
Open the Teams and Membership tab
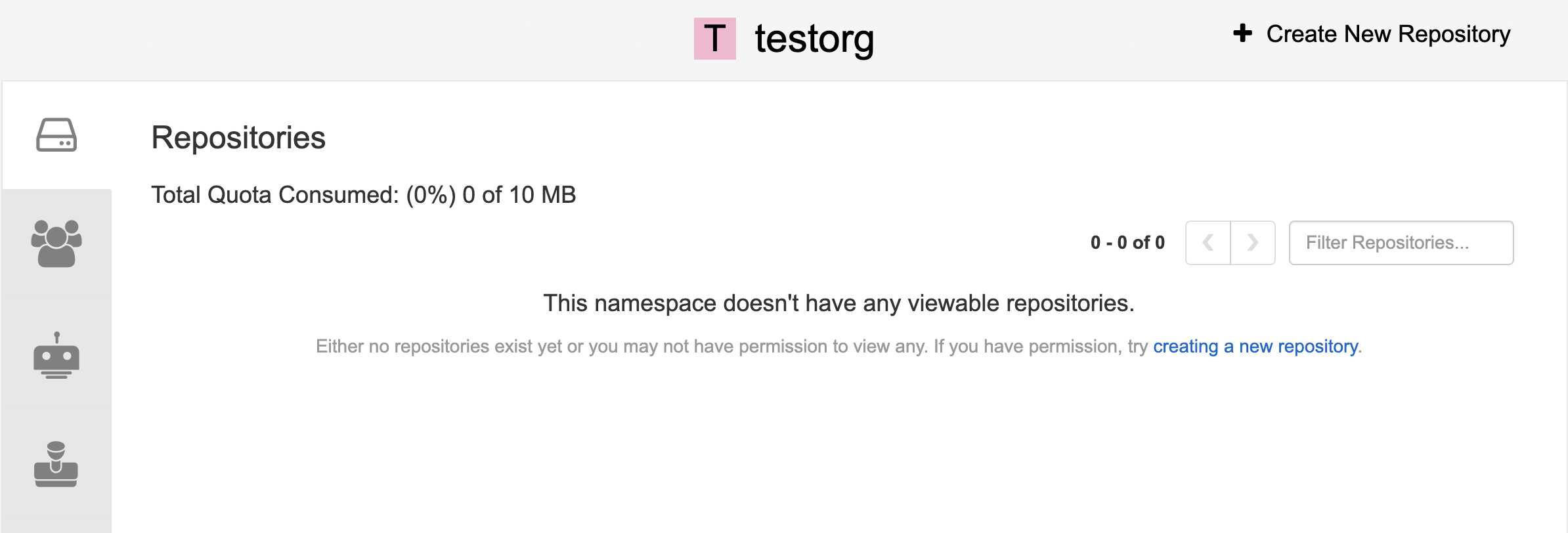(56, 244)
